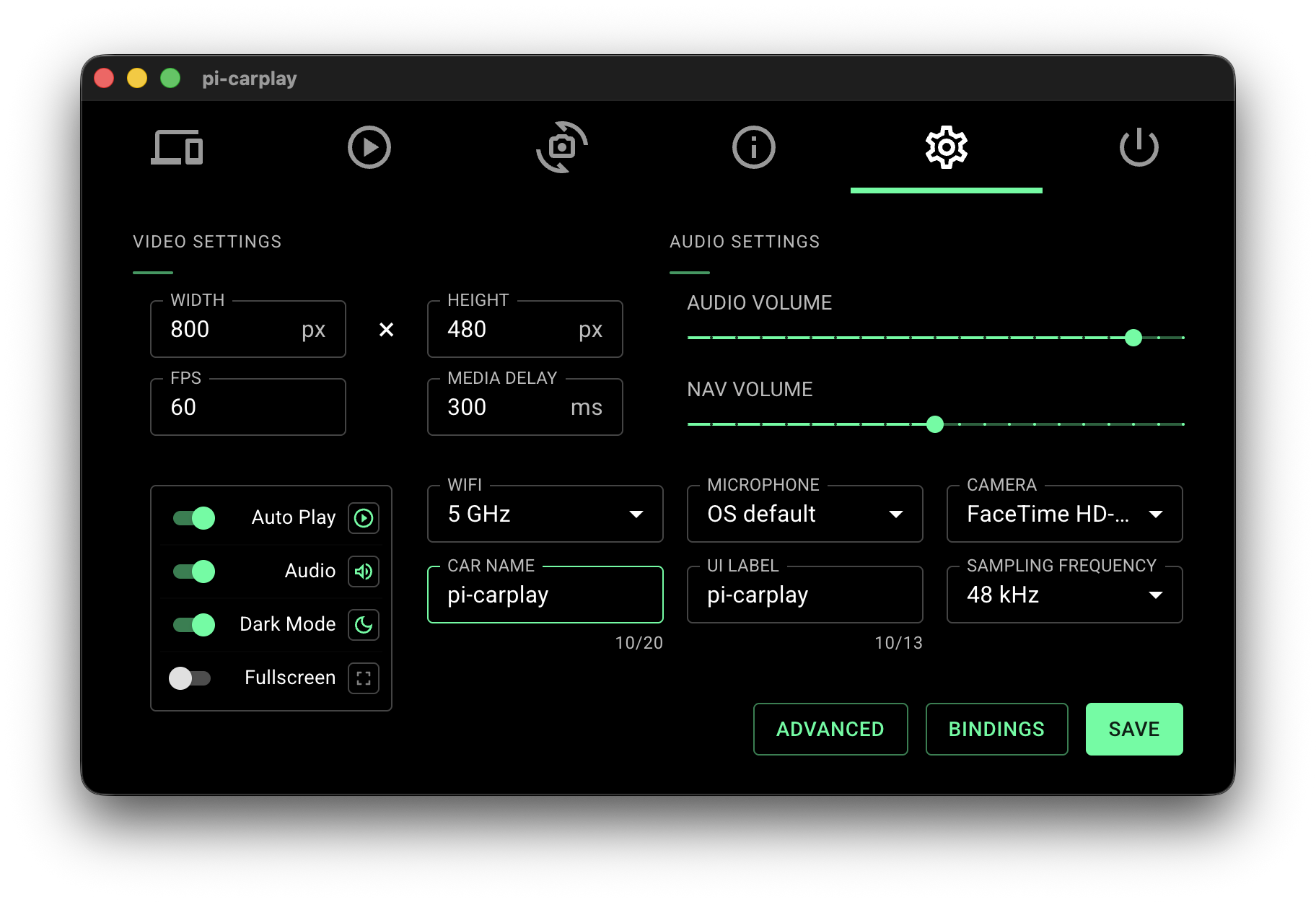Viewport: 1316px width, 902px height.
Task: Enable the Fullscreen toggle switch
Action: click(190, 678)
